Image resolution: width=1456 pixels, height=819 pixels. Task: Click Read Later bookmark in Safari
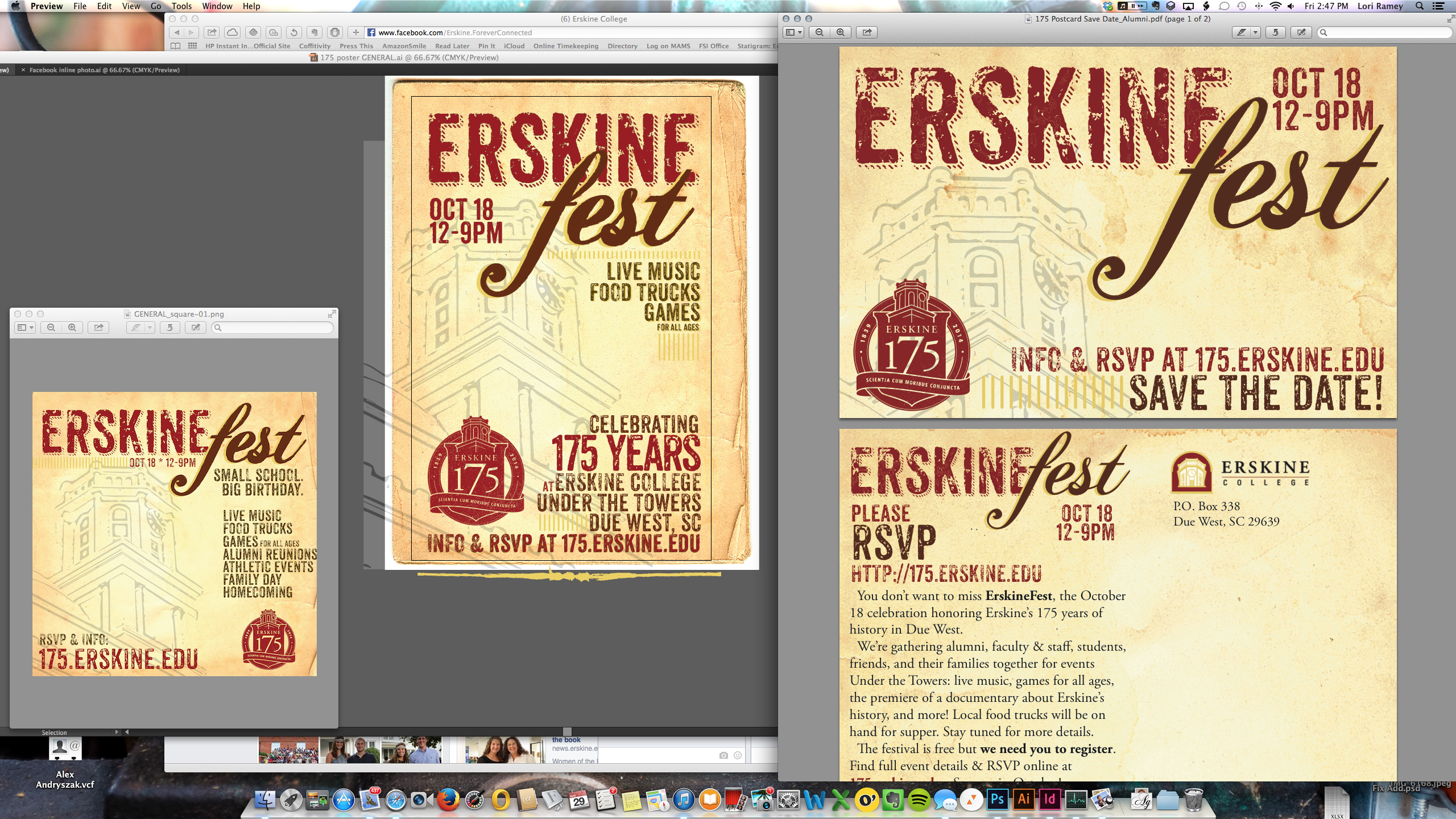coord(452,46)
